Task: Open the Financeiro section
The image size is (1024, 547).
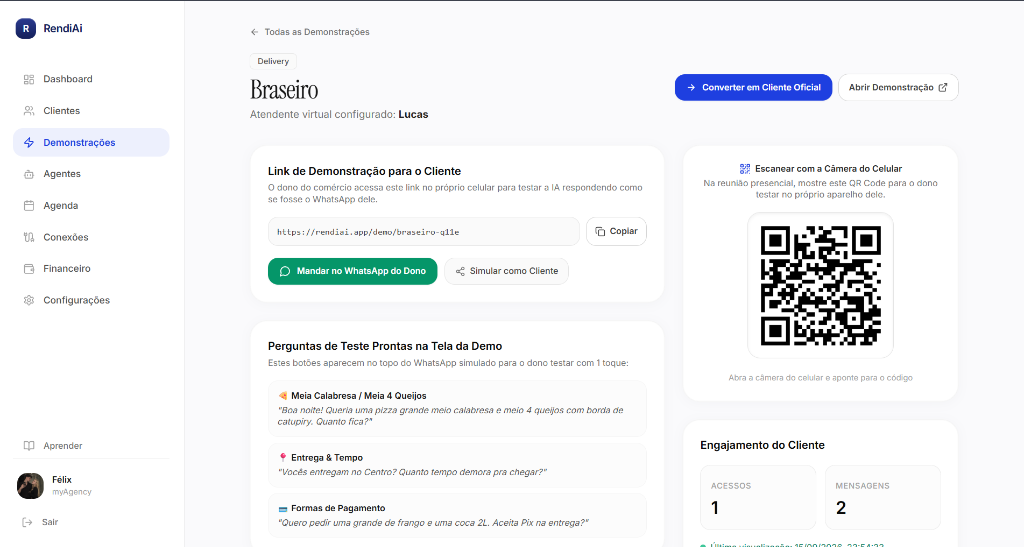Action: (x=91, y=269)
